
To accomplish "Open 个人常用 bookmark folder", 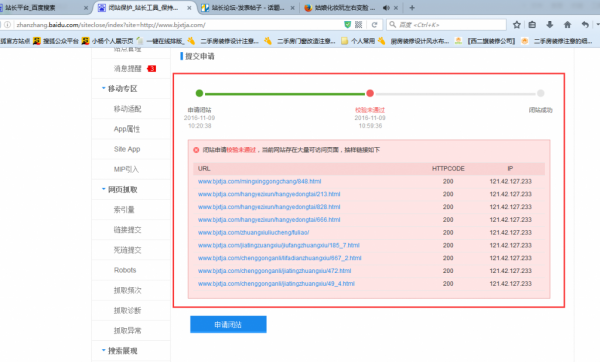I will tap(358, 41).
